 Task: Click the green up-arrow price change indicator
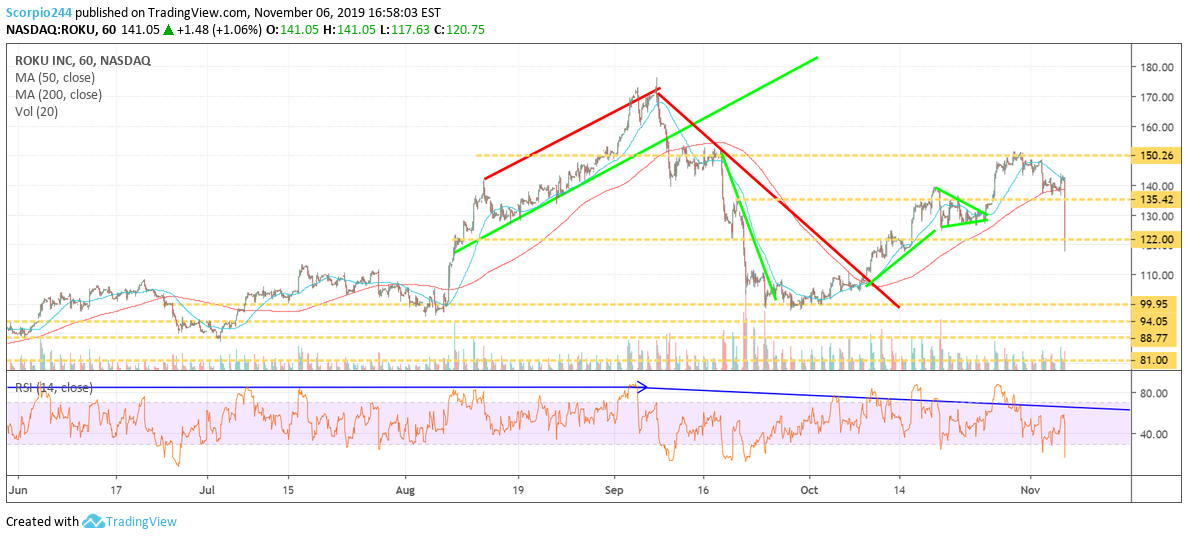click(169, 30)
